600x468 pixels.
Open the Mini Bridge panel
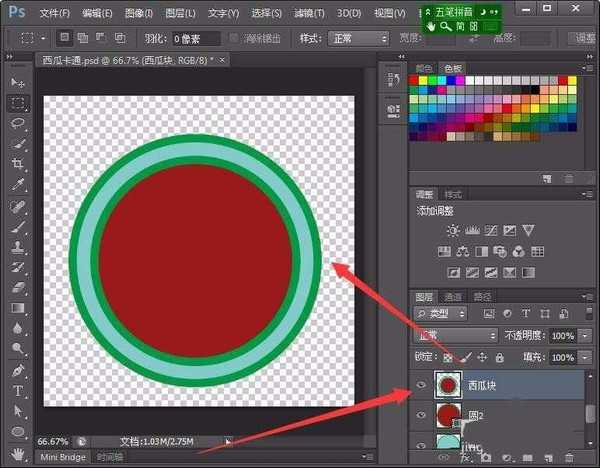pyautogui.click(x=62, y=457)
